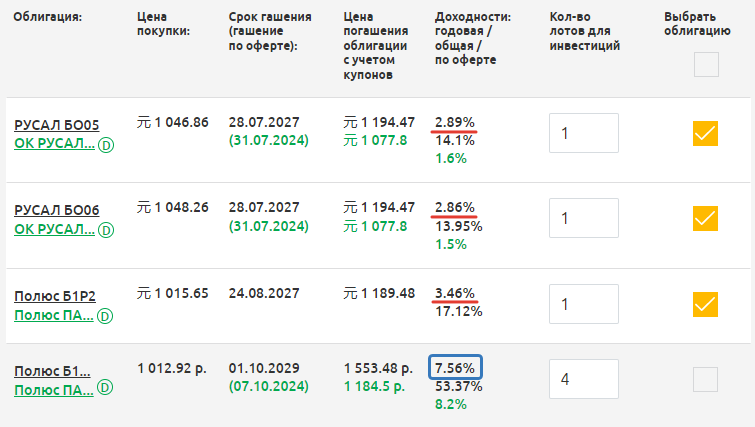Viewport: 755px width, 427px height.
Task: Click the highlighted 7.56% annual yield value
Action: coord(456,367)
